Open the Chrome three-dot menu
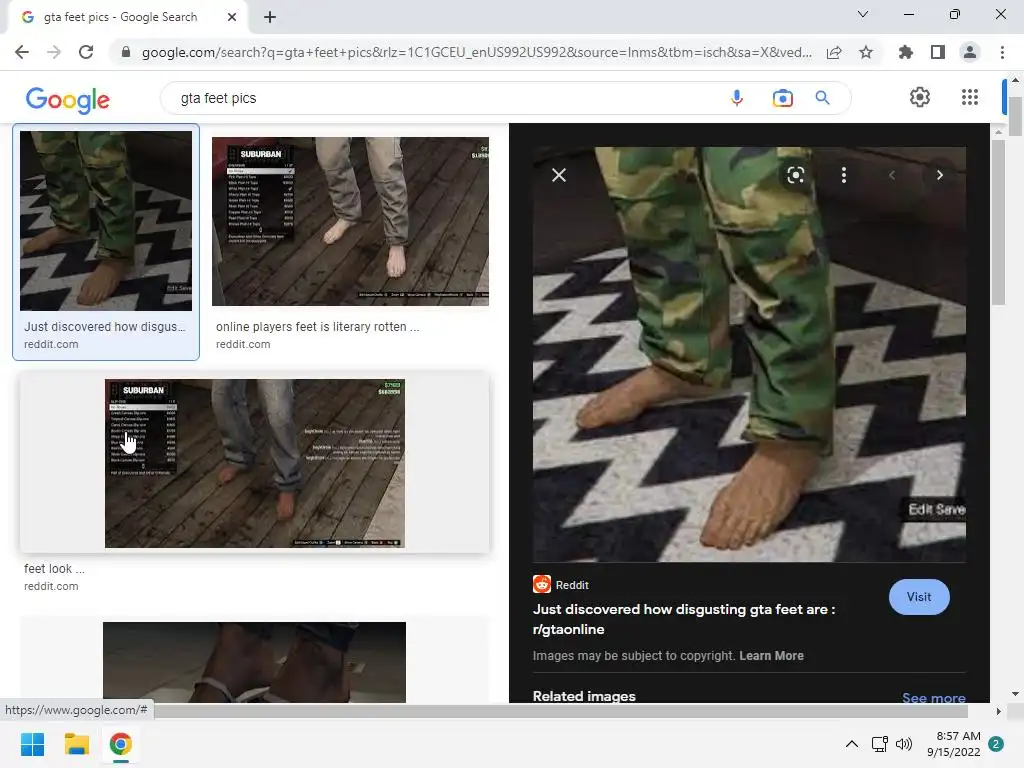The image size is (1024, 768). point(1002,52)
